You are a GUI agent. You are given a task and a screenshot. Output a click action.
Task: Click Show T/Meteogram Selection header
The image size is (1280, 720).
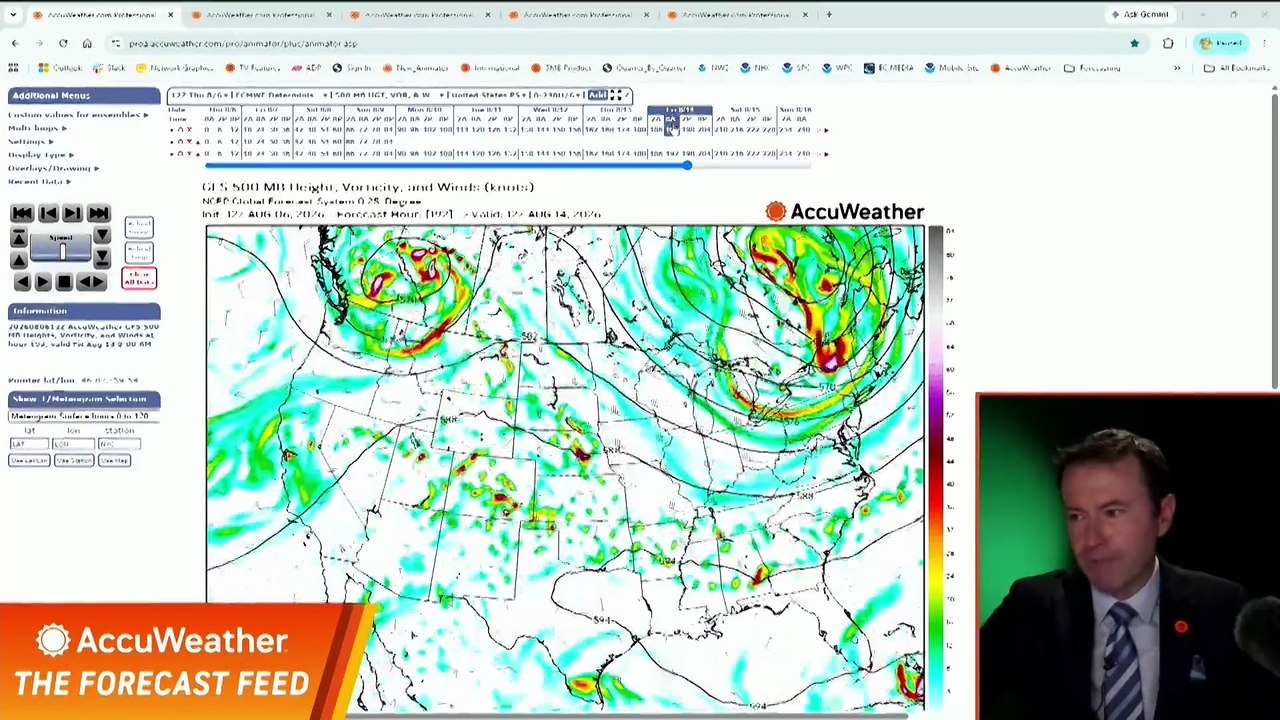pyautogui.click(x=84, y=399)
